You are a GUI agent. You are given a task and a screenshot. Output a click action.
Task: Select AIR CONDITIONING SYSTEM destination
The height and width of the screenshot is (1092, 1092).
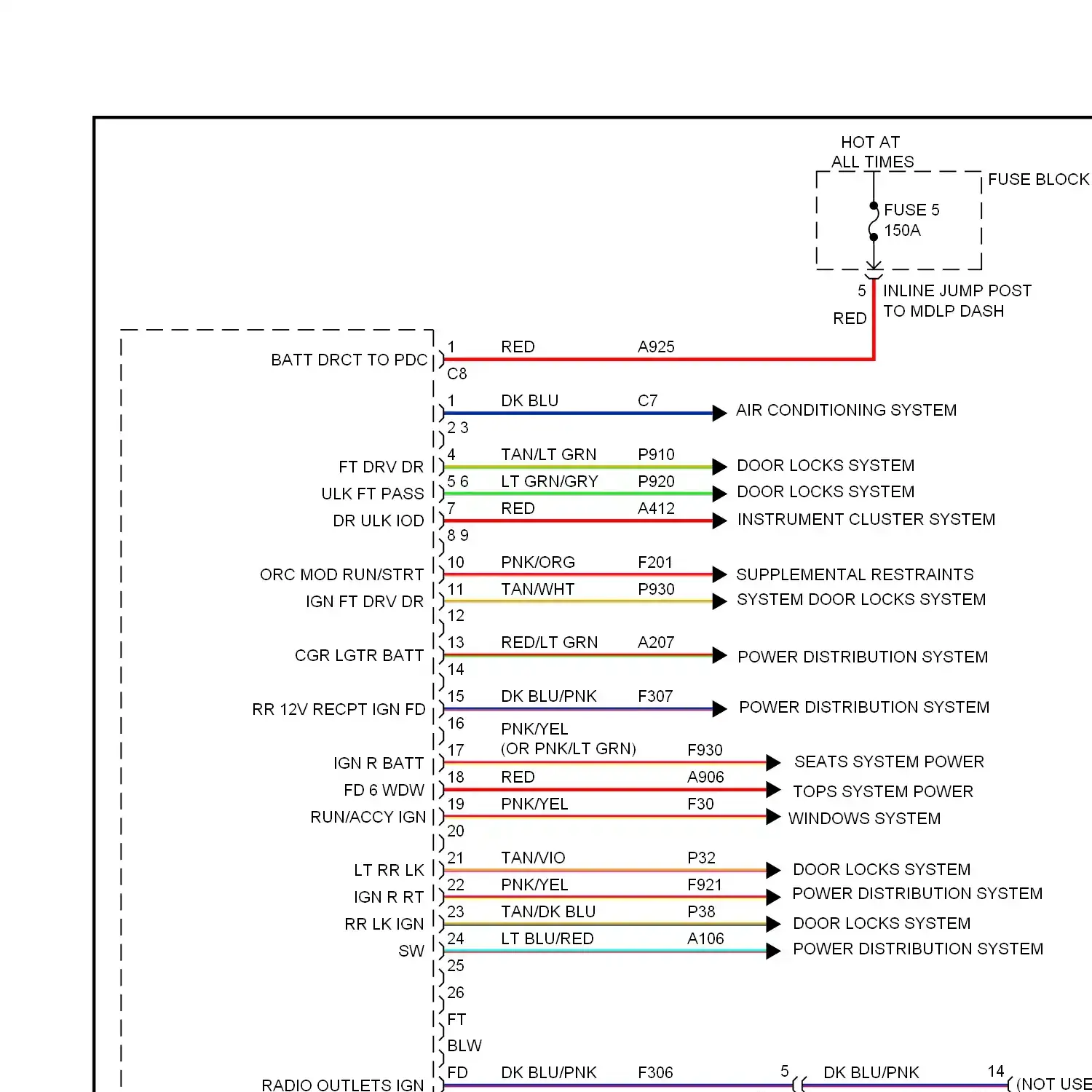click(x=846, y=410)
